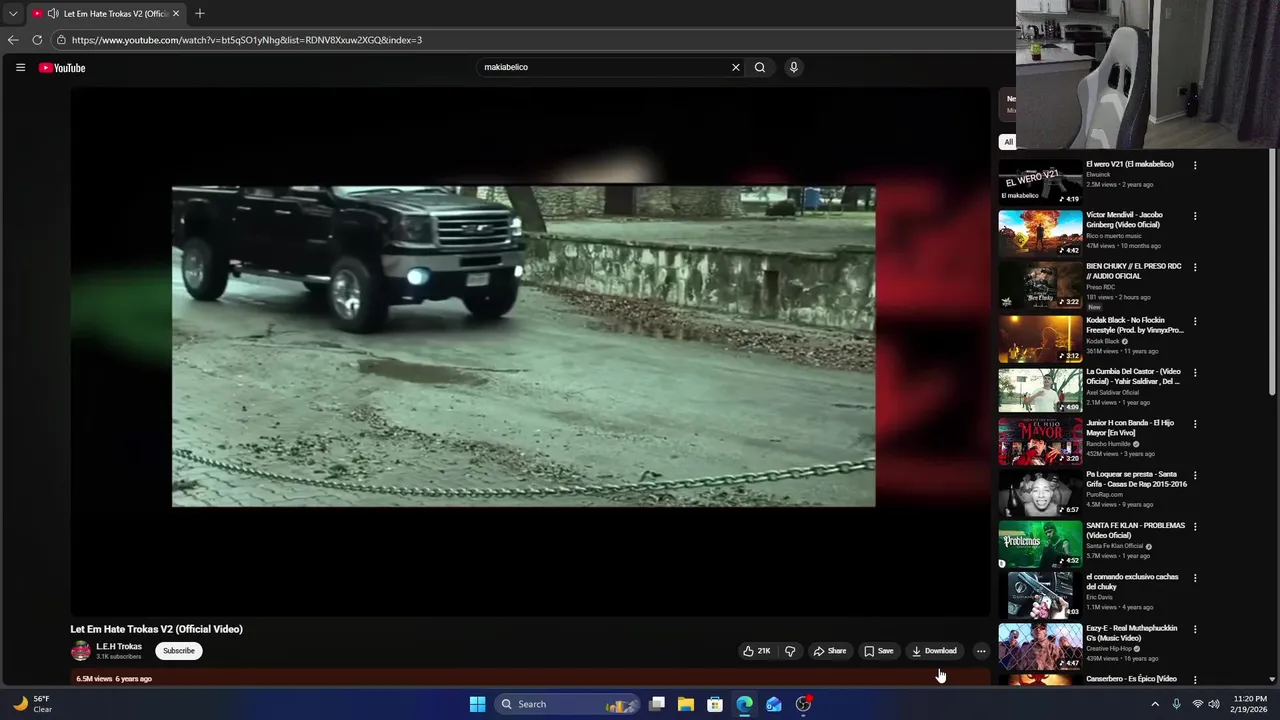Open the weather widget showing 56°F Clear

pyautogui.click(x=32, y=704)
